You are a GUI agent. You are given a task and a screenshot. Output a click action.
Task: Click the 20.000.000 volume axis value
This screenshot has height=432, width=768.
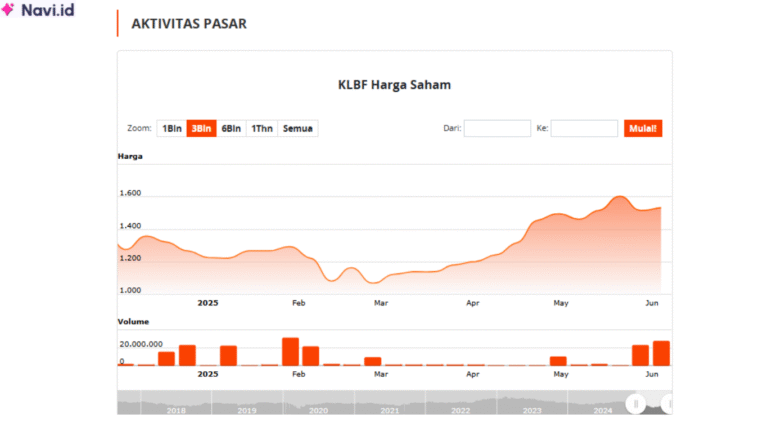tap(141, 344)
